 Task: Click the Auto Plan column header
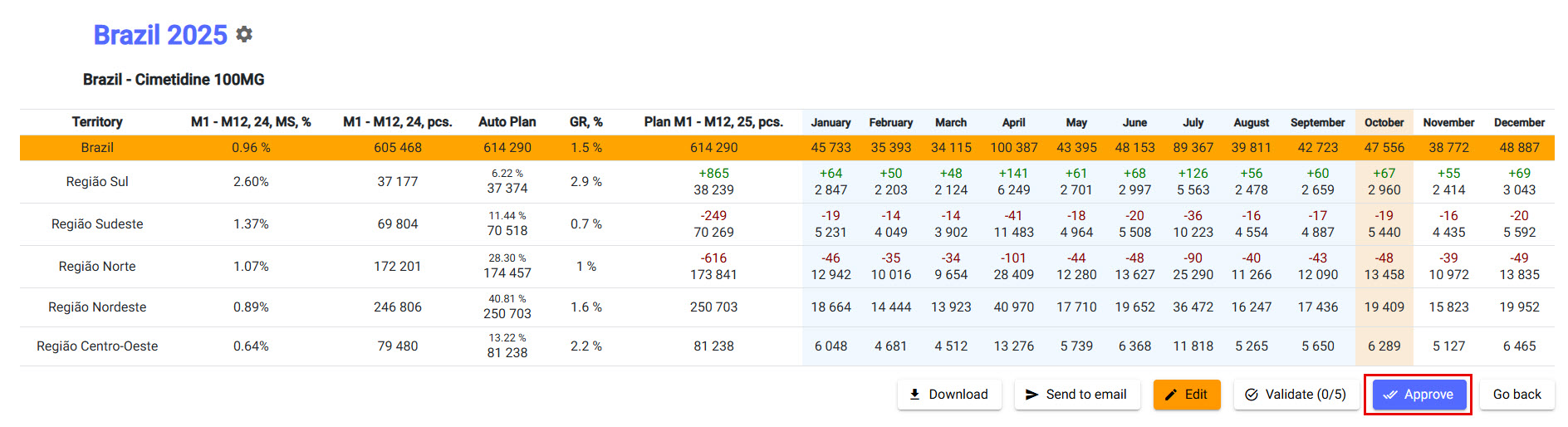507,122
